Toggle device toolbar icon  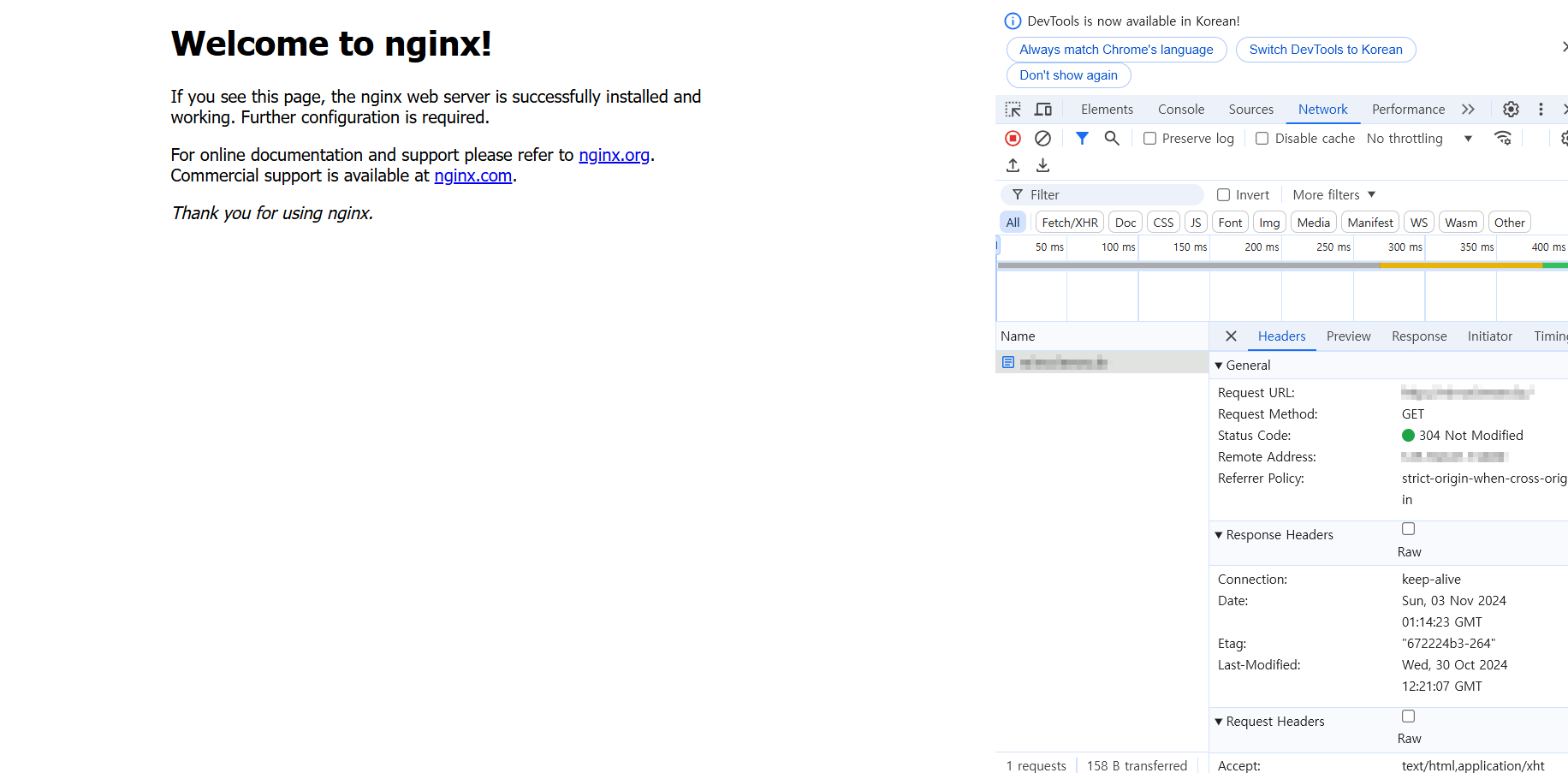(1043, 110)
